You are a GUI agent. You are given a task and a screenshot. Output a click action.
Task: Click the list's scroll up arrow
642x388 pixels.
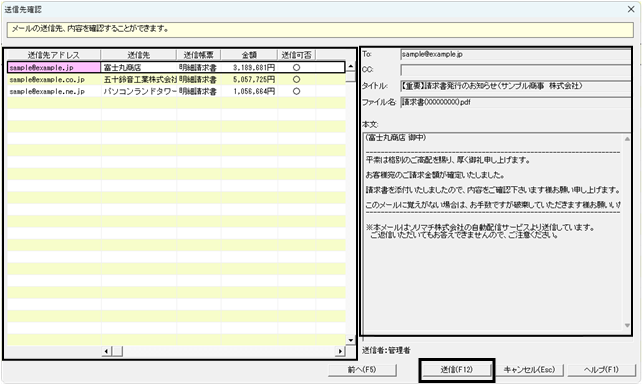point(350,66)
